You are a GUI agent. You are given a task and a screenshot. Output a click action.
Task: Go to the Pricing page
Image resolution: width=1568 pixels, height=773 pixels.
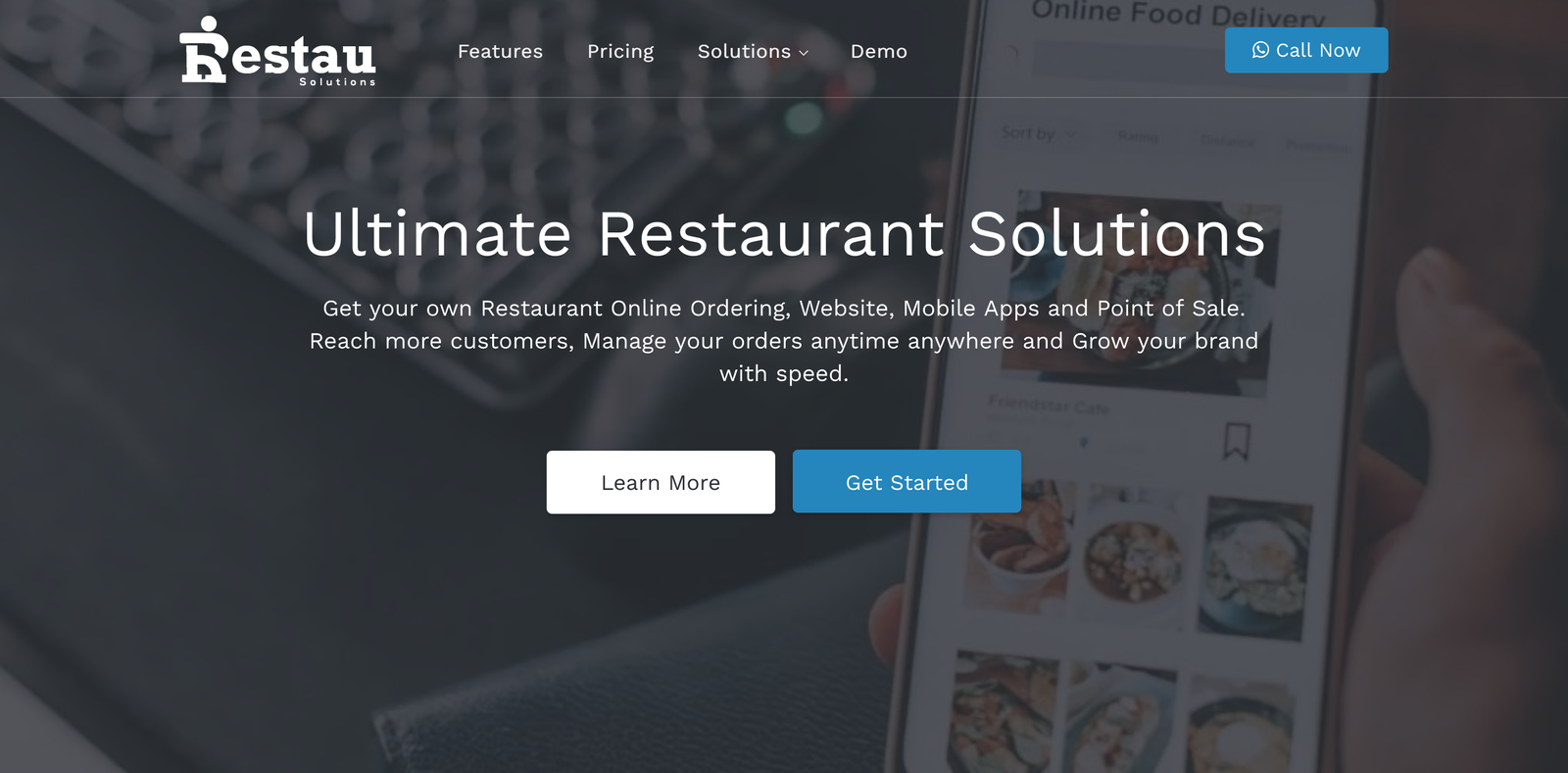click(x=620, y=51)
